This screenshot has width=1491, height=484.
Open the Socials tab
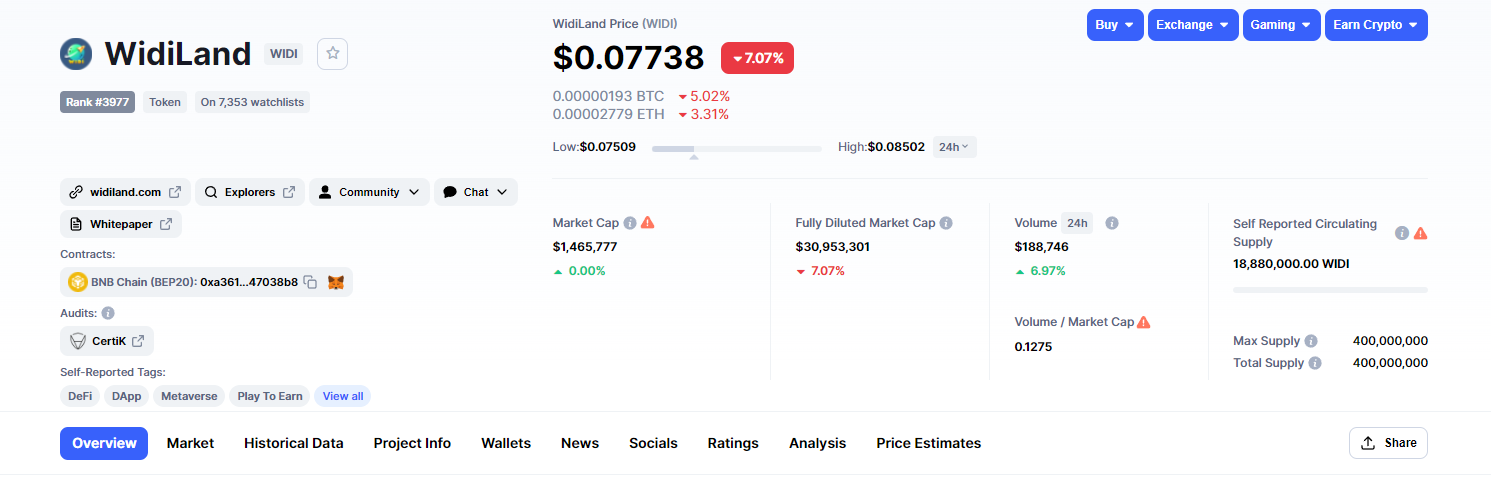click(653, 443)
